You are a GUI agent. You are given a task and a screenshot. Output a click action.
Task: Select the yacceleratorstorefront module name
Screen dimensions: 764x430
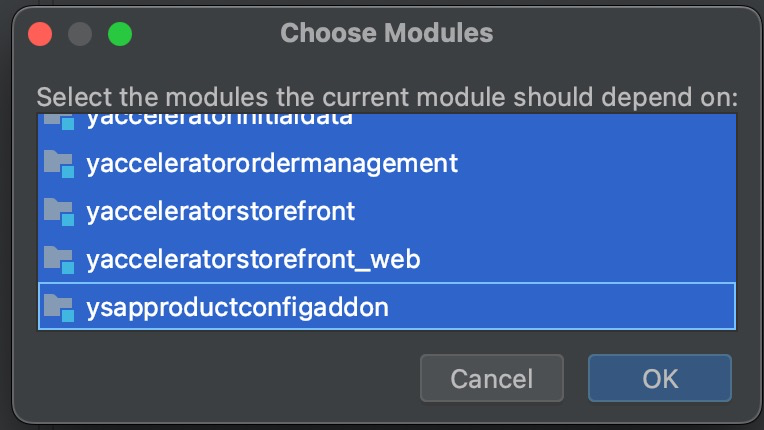[220, 212]
